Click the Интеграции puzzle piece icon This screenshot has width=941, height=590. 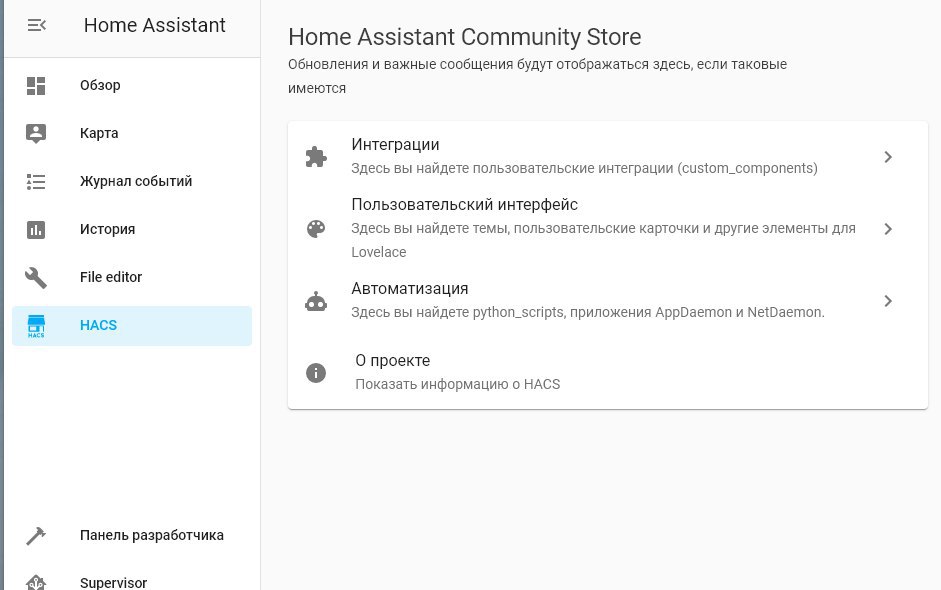click(316, 157)
